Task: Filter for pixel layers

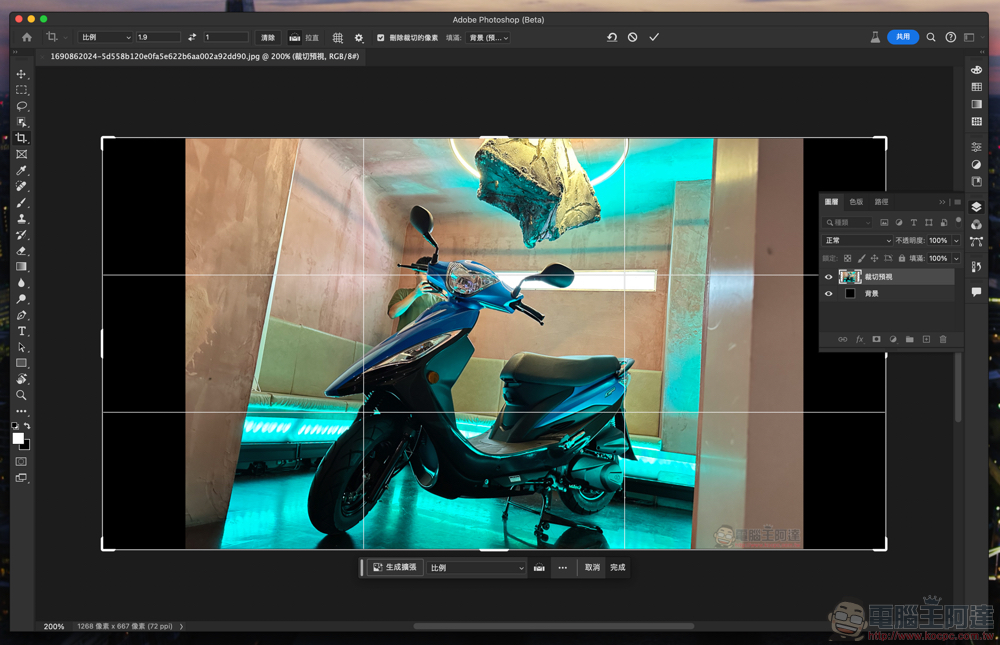Action: tap(884, 222)
